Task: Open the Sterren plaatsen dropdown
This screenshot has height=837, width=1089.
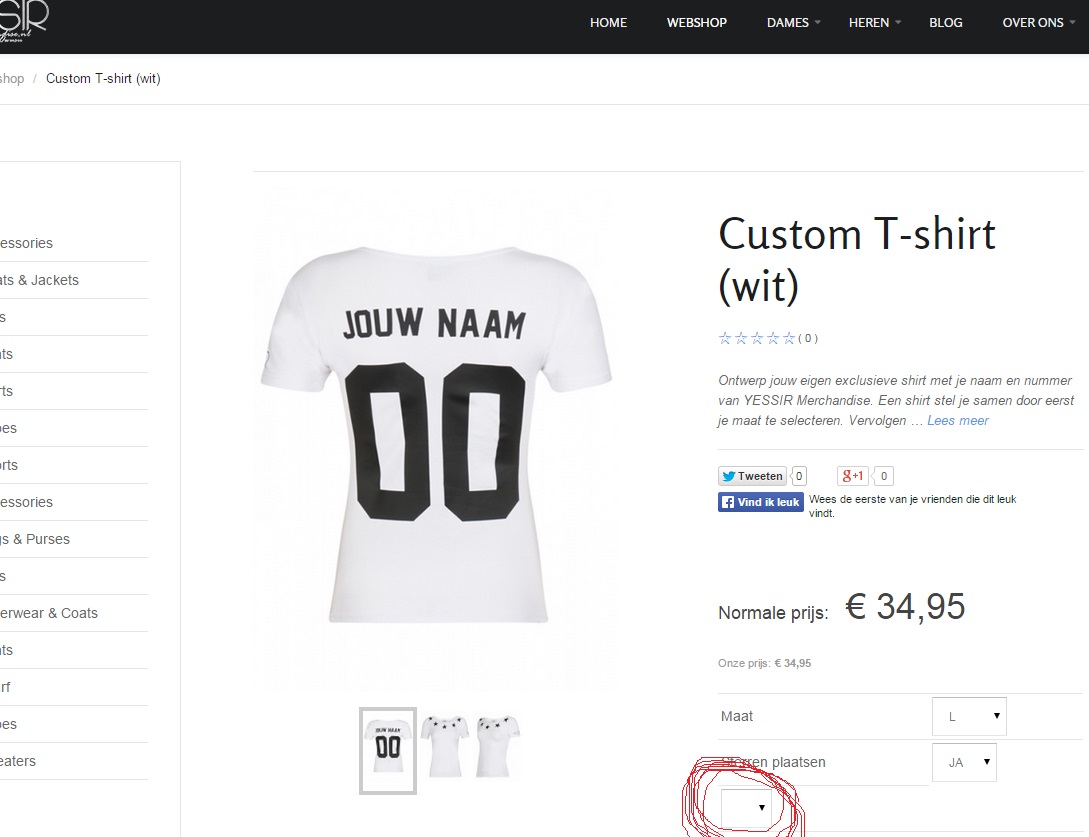Action: point(964,762)
